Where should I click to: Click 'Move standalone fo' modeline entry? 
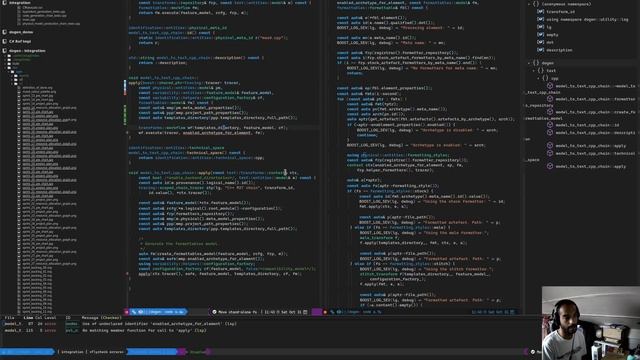pyautogui.click(x=237, y=312)
